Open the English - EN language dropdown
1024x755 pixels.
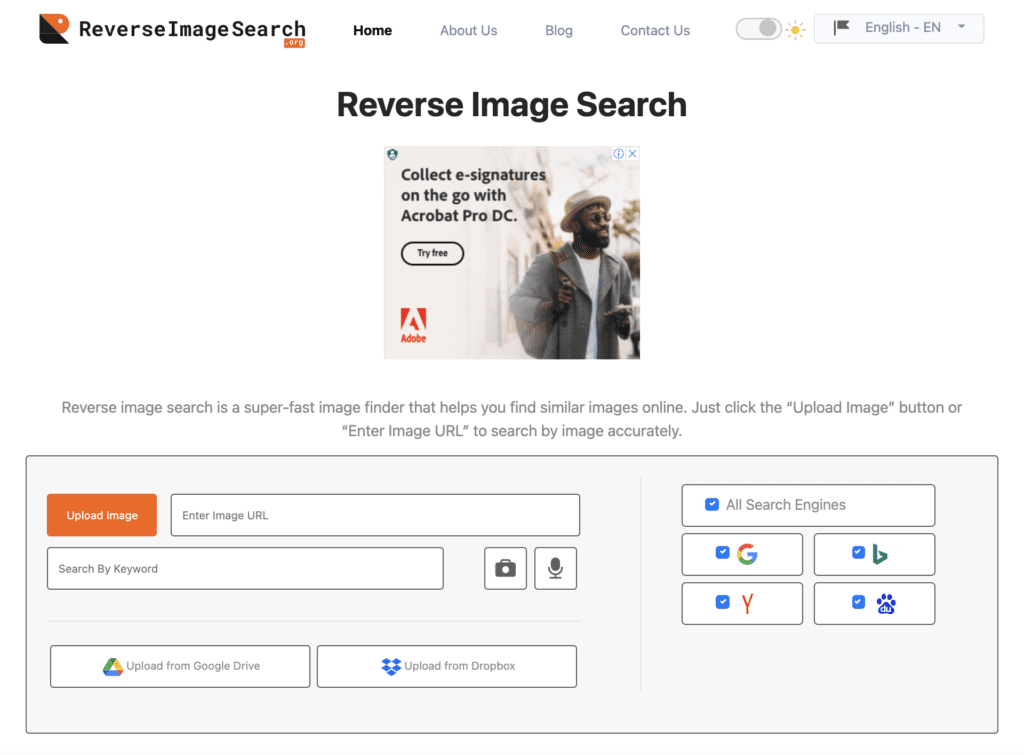click(x=899, y=28)
